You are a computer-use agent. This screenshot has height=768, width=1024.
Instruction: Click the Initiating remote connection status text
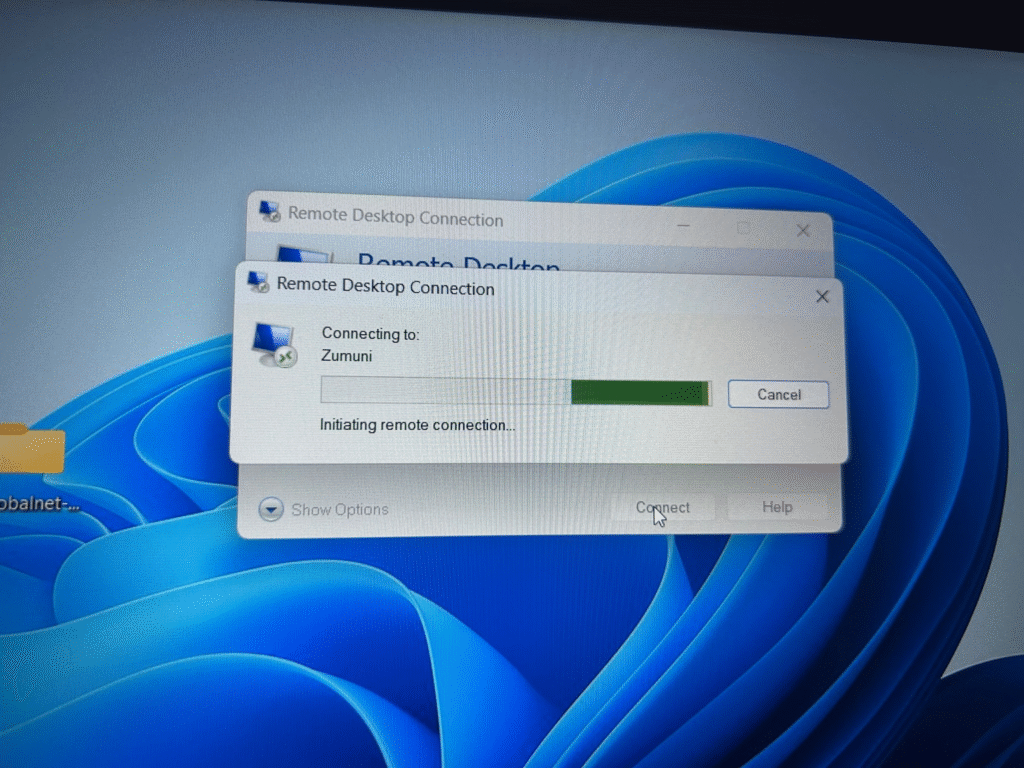[417, 424]
